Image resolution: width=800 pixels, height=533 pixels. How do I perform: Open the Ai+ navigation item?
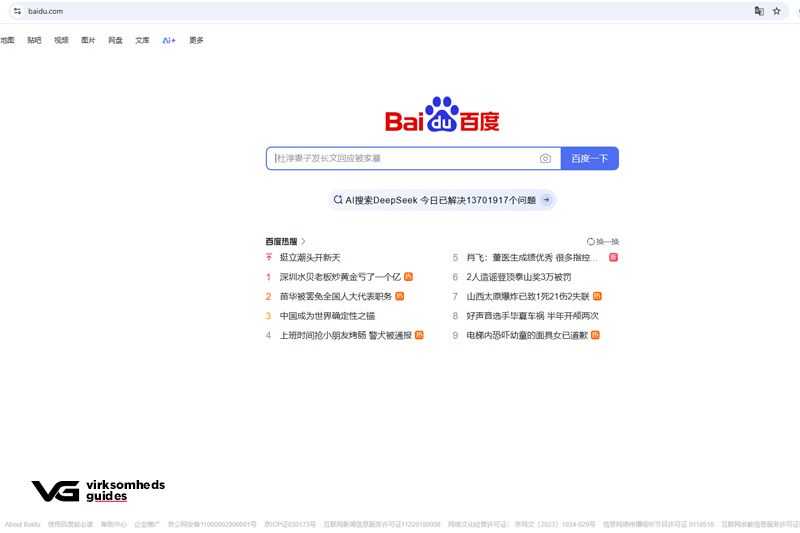point(169,40)
